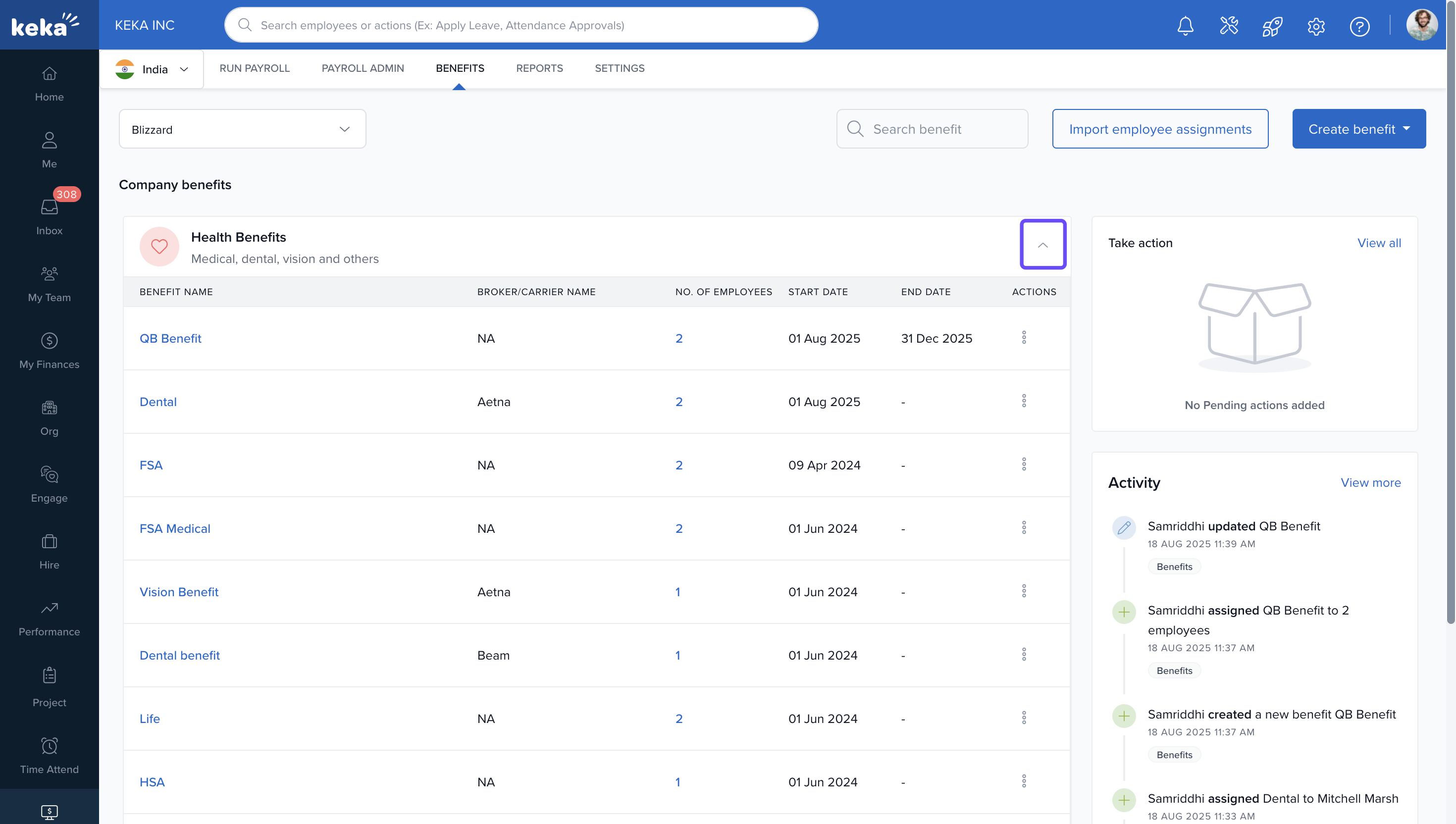Open Inbox in the sidebar
The height and width of the screenshot is (824, 1456).
49,217
